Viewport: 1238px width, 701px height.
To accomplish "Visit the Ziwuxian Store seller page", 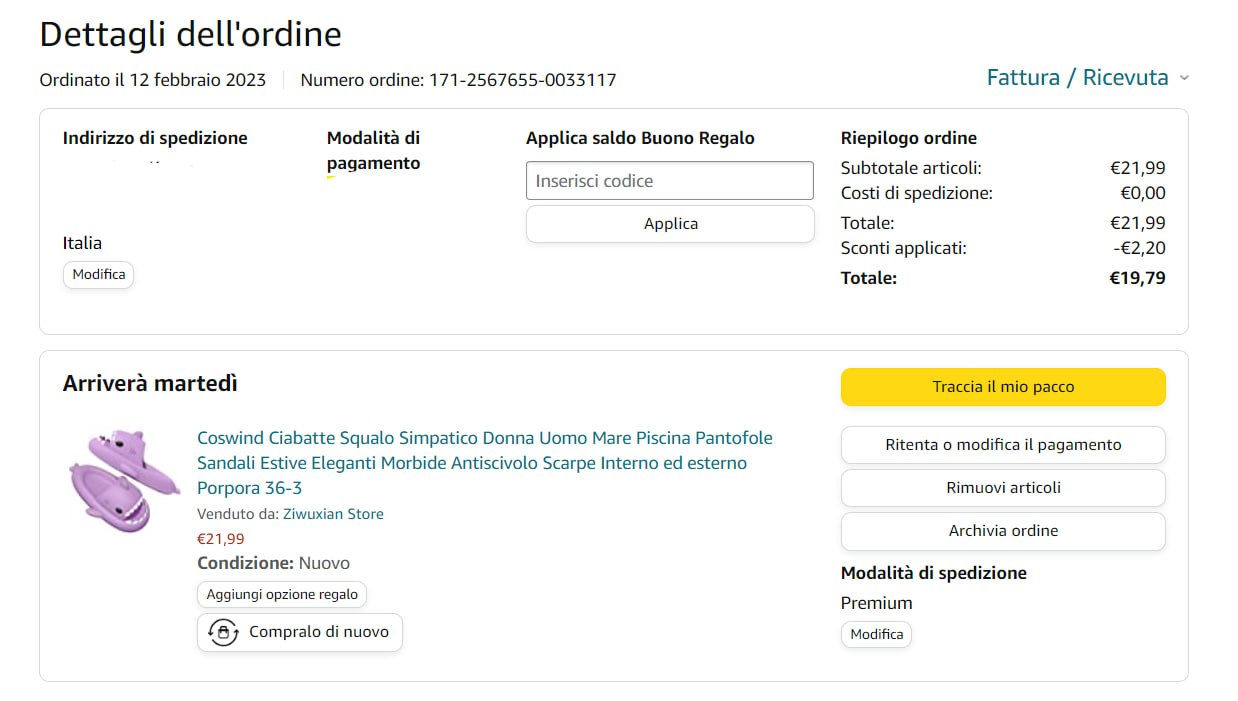I will [333, 514].
